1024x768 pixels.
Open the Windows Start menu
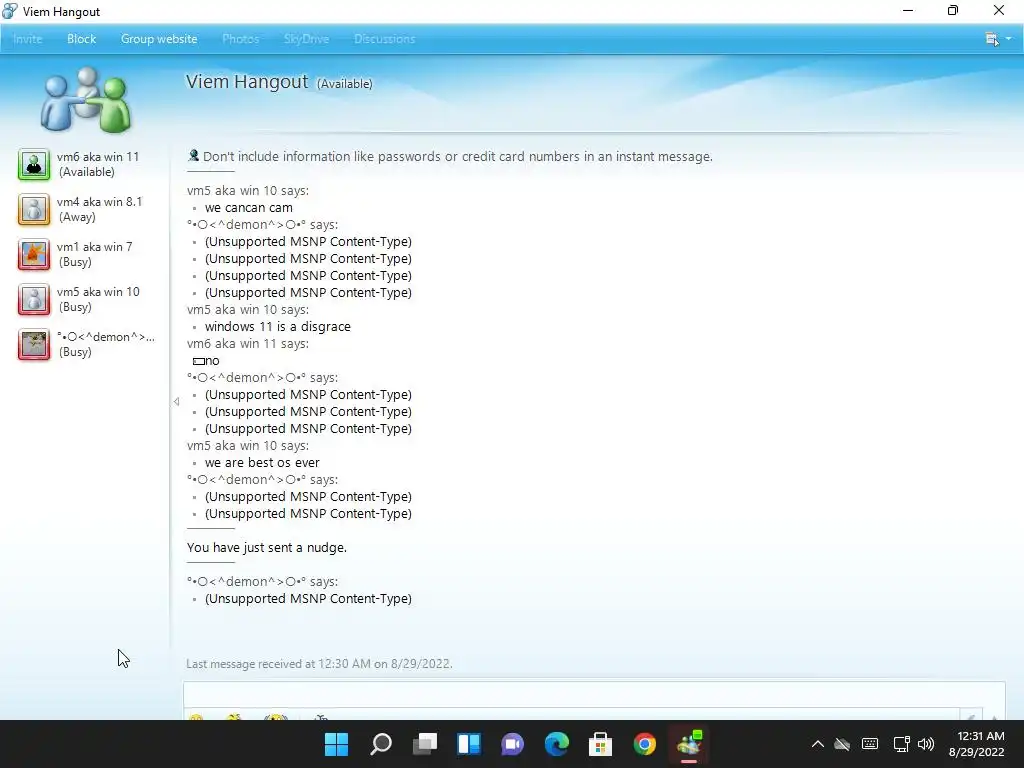coord(337,744)
